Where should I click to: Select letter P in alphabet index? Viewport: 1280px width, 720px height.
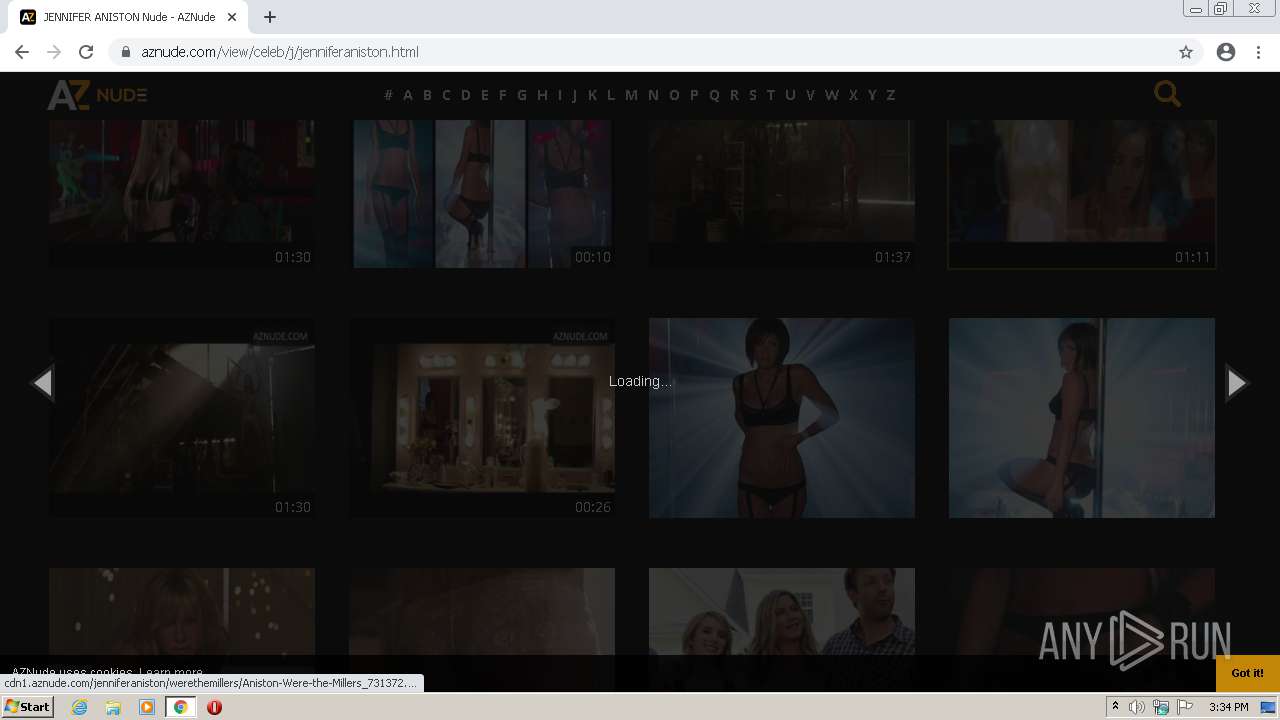(x=694, y=95)
